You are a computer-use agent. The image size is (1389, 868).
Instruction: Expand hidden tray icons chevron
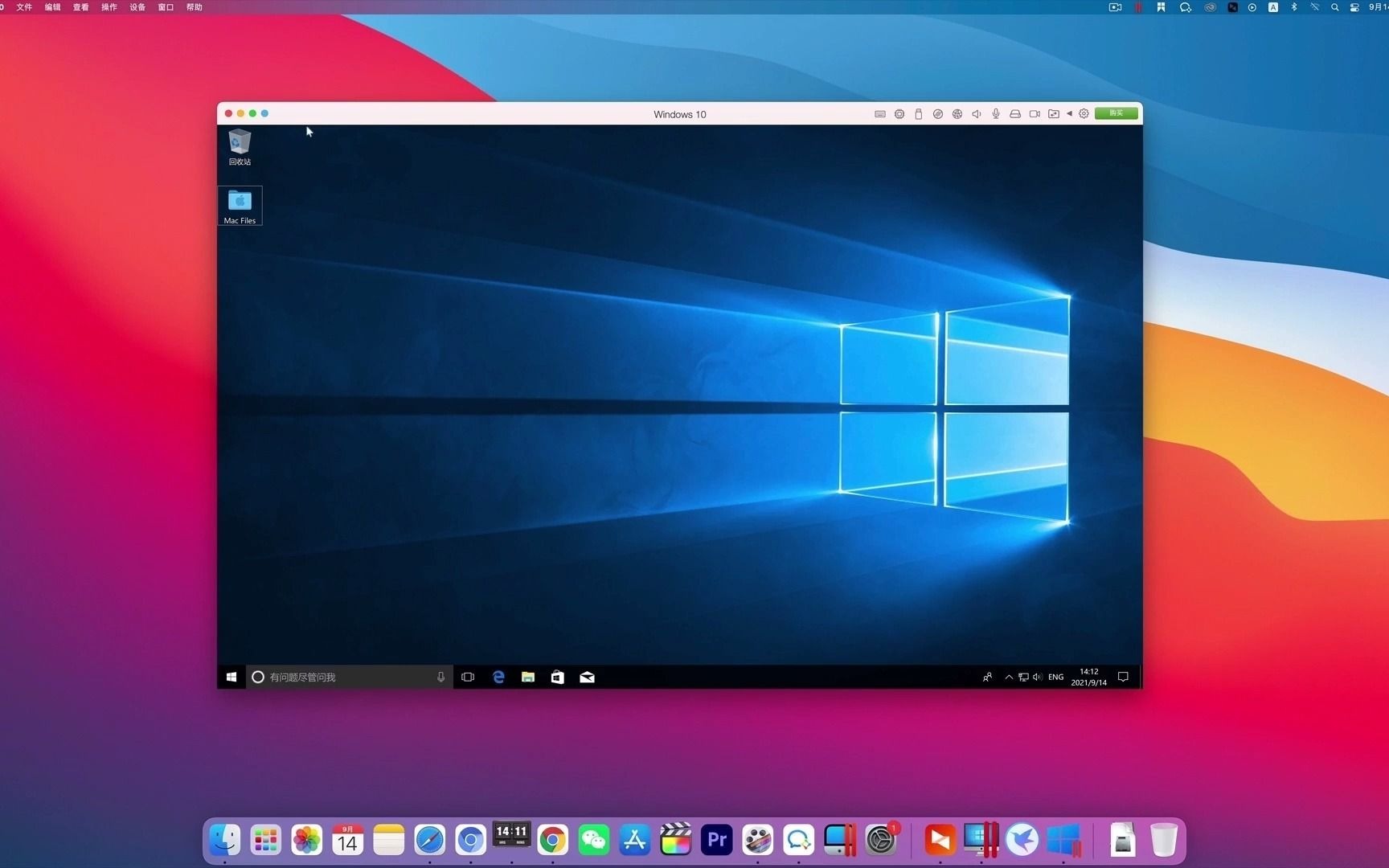coord(1009,678)
